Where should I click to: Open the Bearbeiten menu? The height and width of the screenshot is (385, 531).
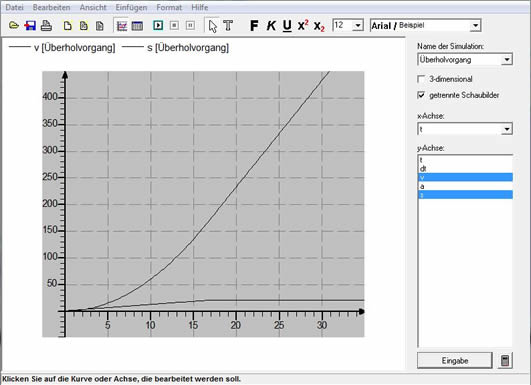click(x=51, y=7)
